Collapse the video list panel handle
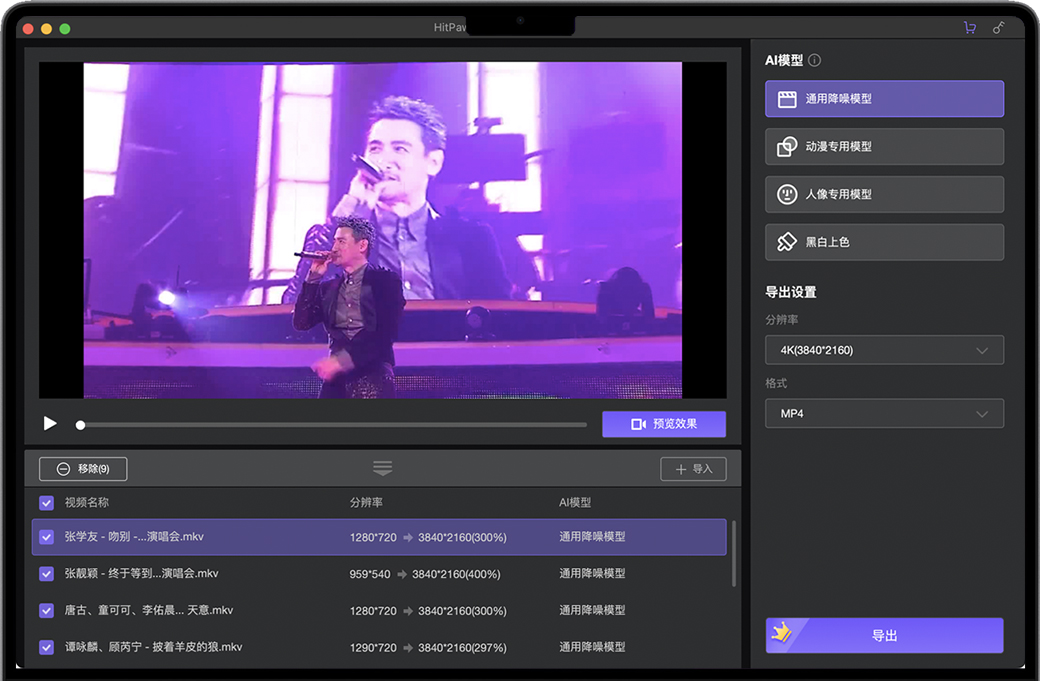Image resolution: width=1040 pixels, height=681 pixels. point(382,468)
